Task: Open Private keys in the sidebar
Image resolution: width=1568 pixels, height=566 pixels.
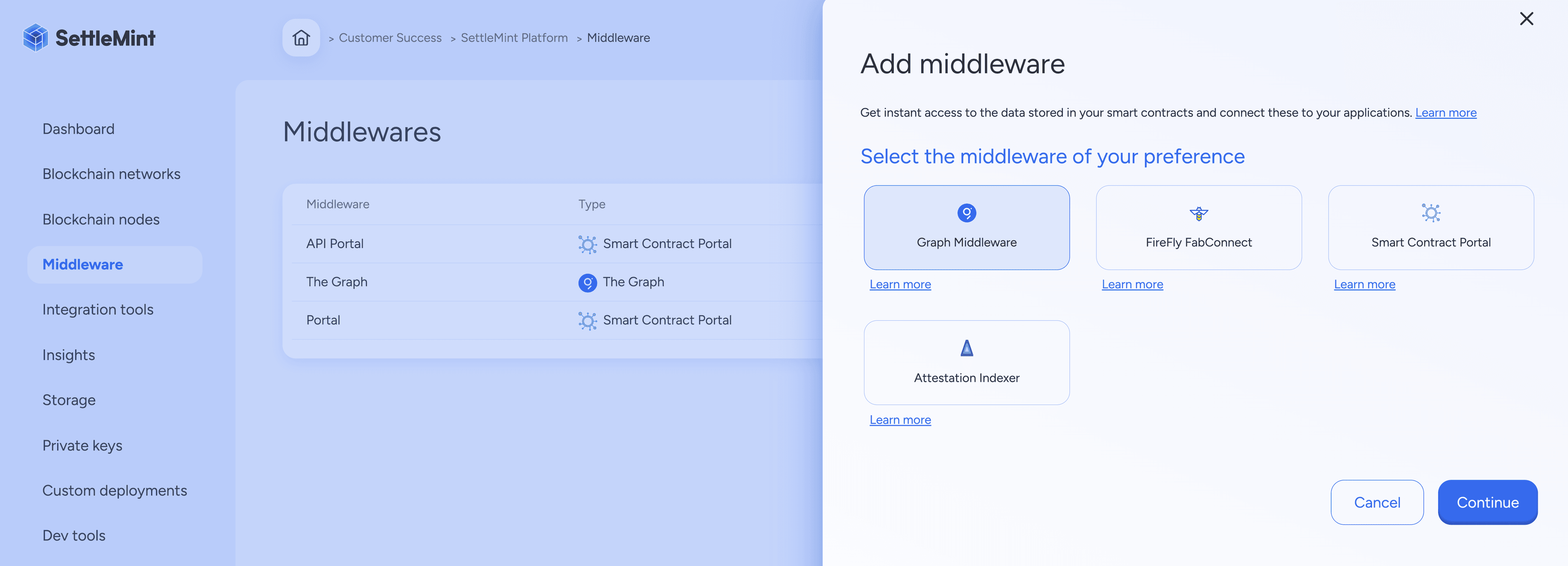Action: tap(82, 445)
